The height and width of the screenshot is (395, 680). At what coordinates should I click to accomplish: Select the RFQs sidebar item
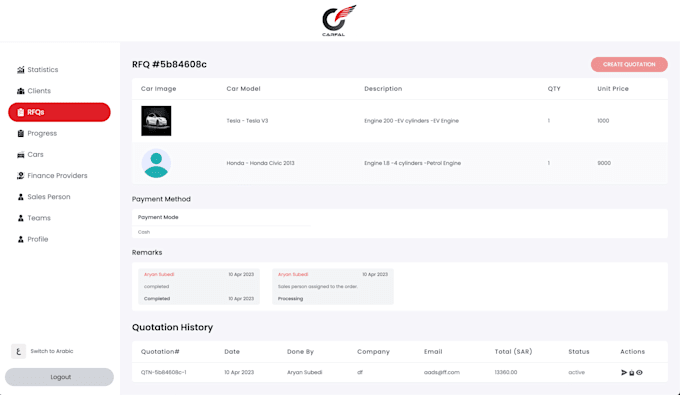point(59,112)
